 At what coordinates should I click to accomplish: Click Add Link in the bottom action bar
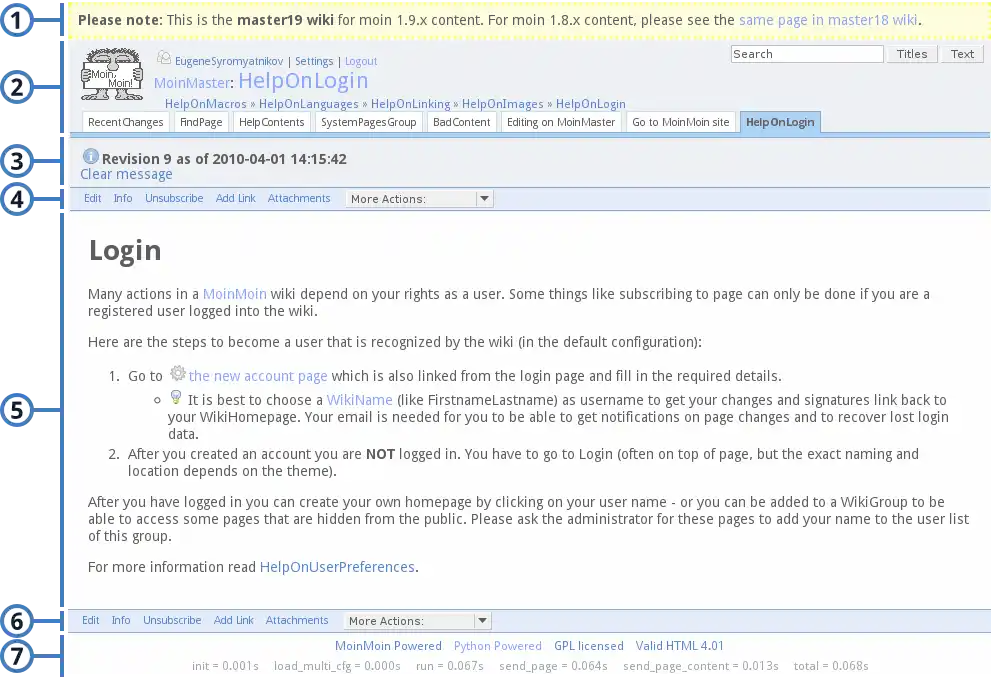(x=234, y=621)
